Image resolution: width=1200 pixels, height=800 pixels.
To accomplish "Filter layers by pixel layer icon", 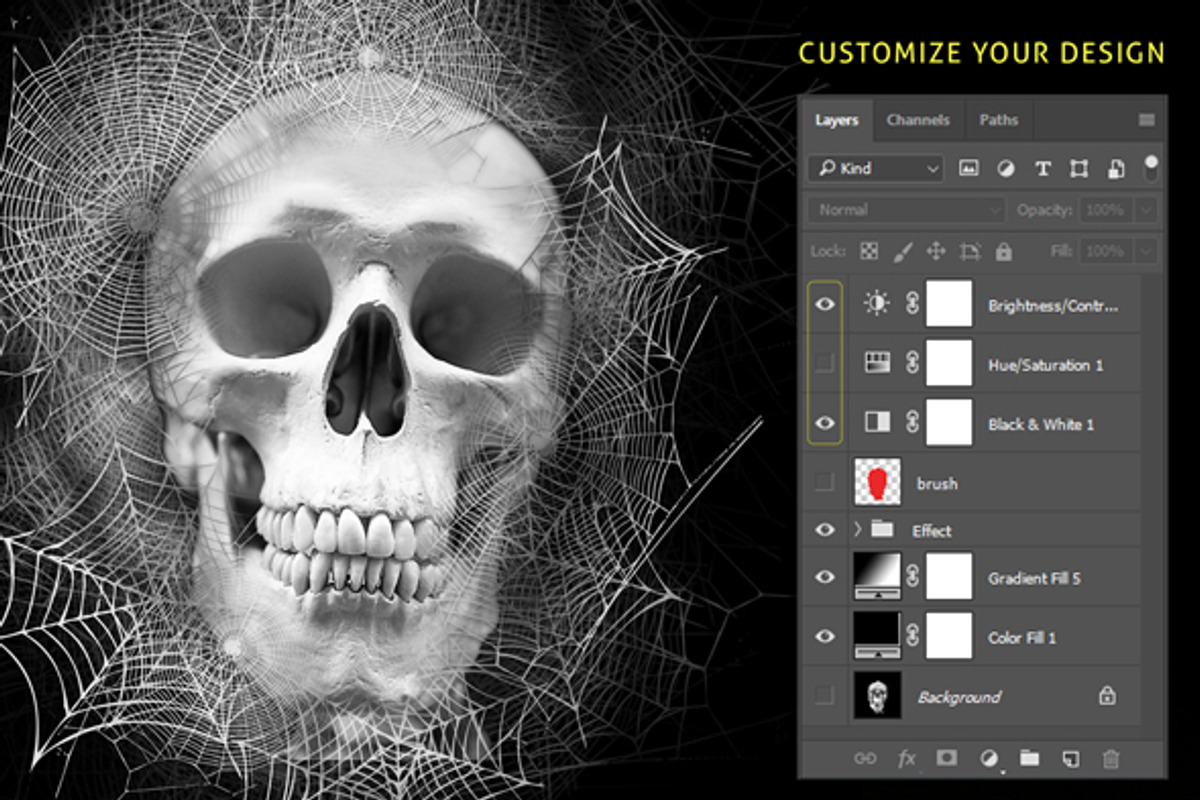I will (968, 169).
